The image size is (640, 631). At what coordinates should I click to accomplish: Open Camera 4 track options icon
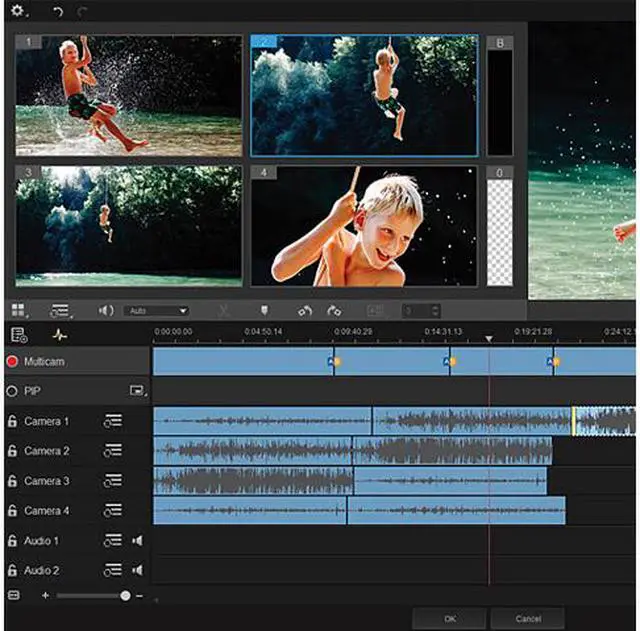(x=113, y=510)
